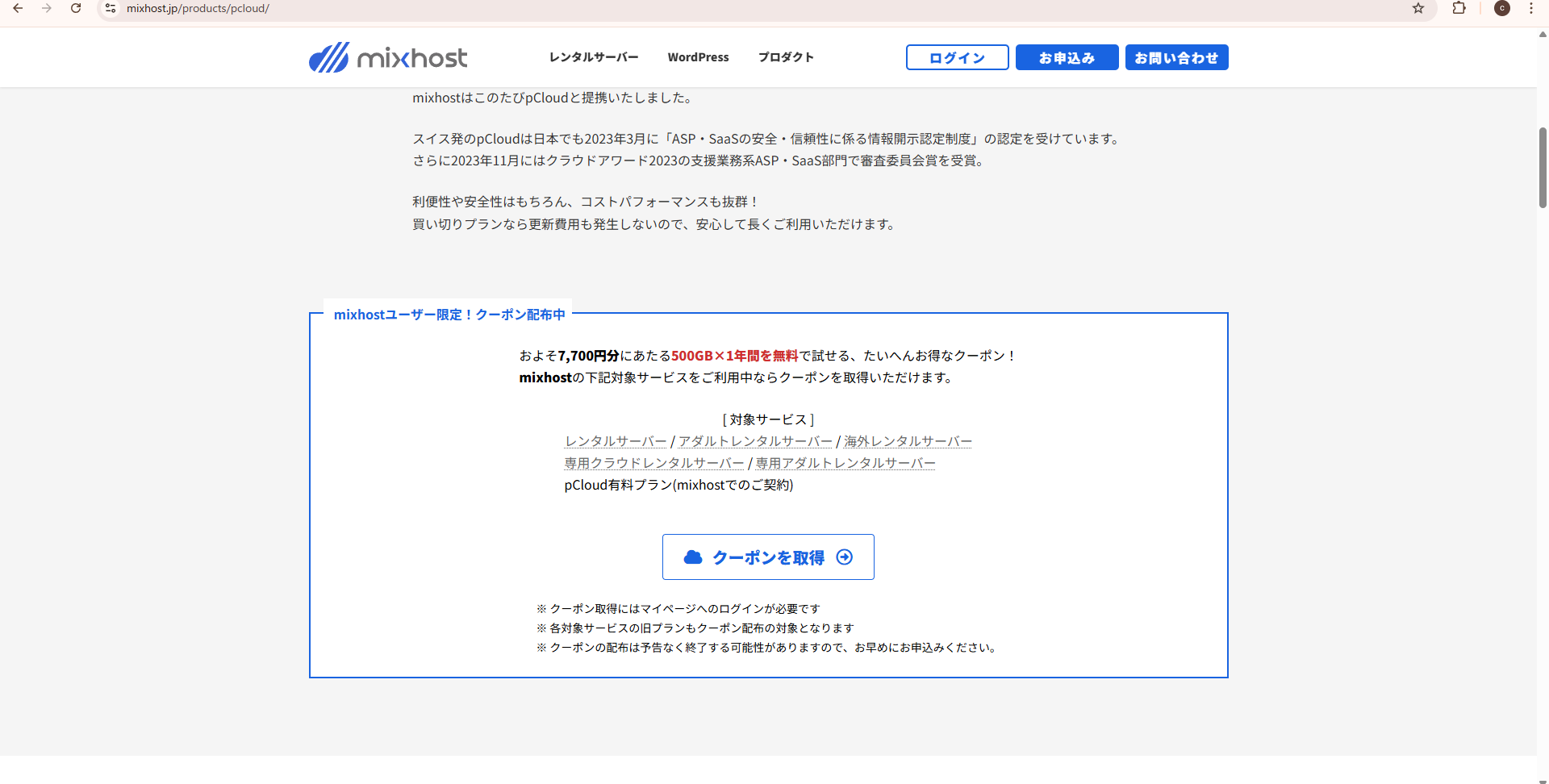1549x784 pixels.
Task: Open the Chrome three-dot menu
Action: pos(1530,8)
